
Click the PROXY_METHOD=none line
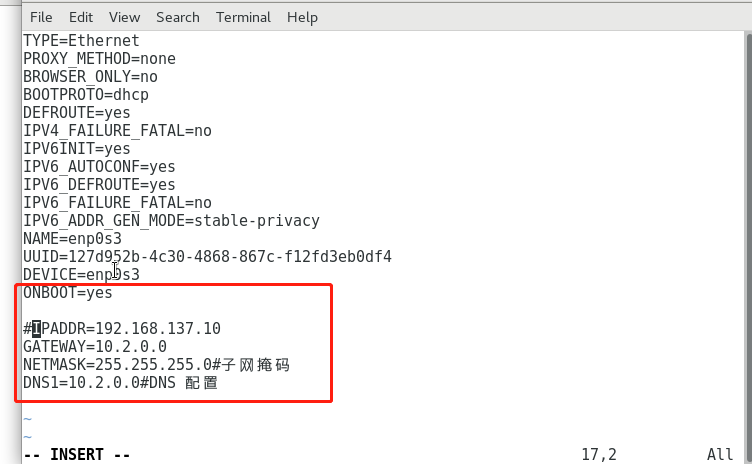click(x=99, y=59)
